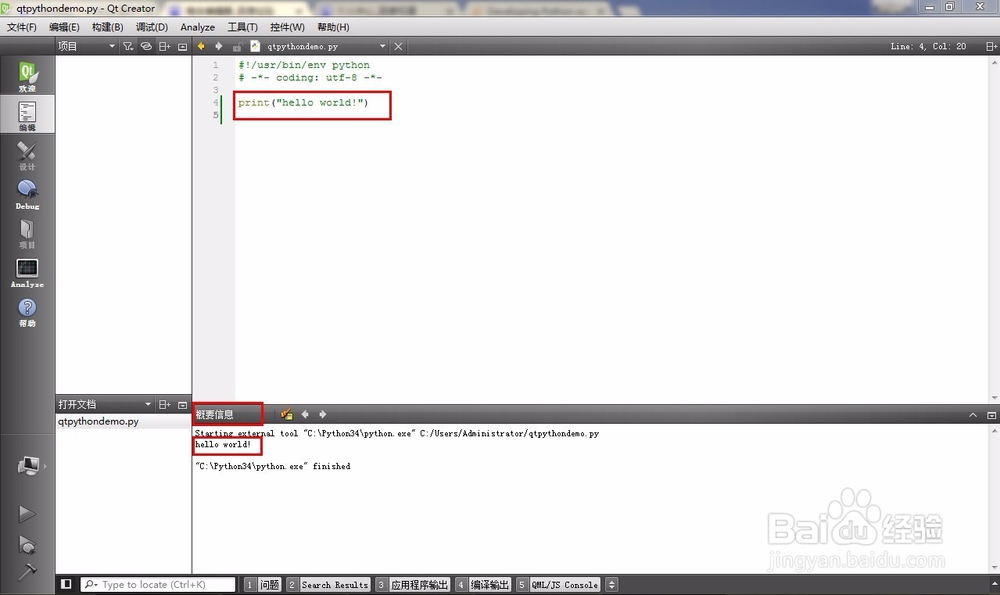Split the Open Documents panel

point(165,404)
